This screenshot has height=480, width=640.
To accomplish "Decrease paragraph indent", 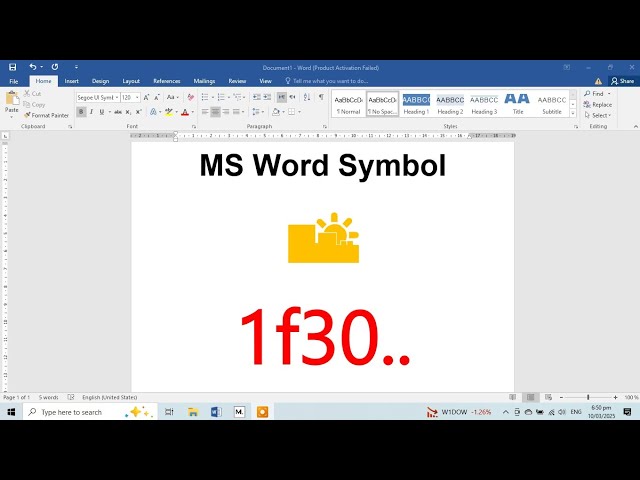I will tap(257, 97).
